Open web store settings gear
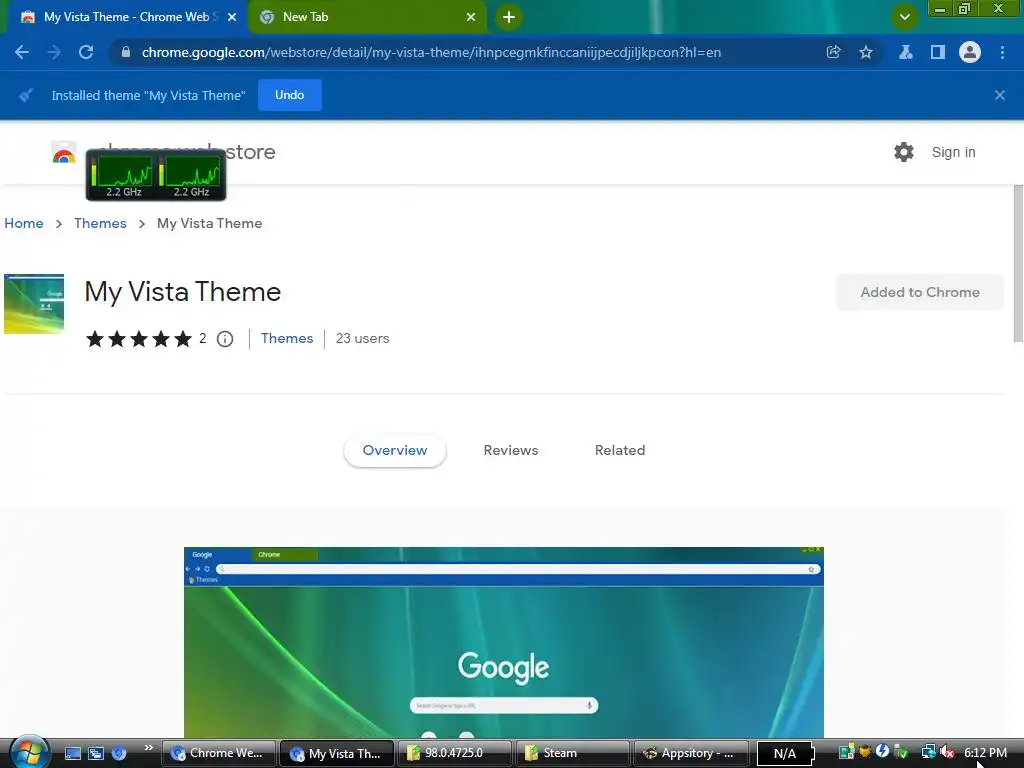The height and width of the screenshot is (768, 1024). tap(904, 152)
